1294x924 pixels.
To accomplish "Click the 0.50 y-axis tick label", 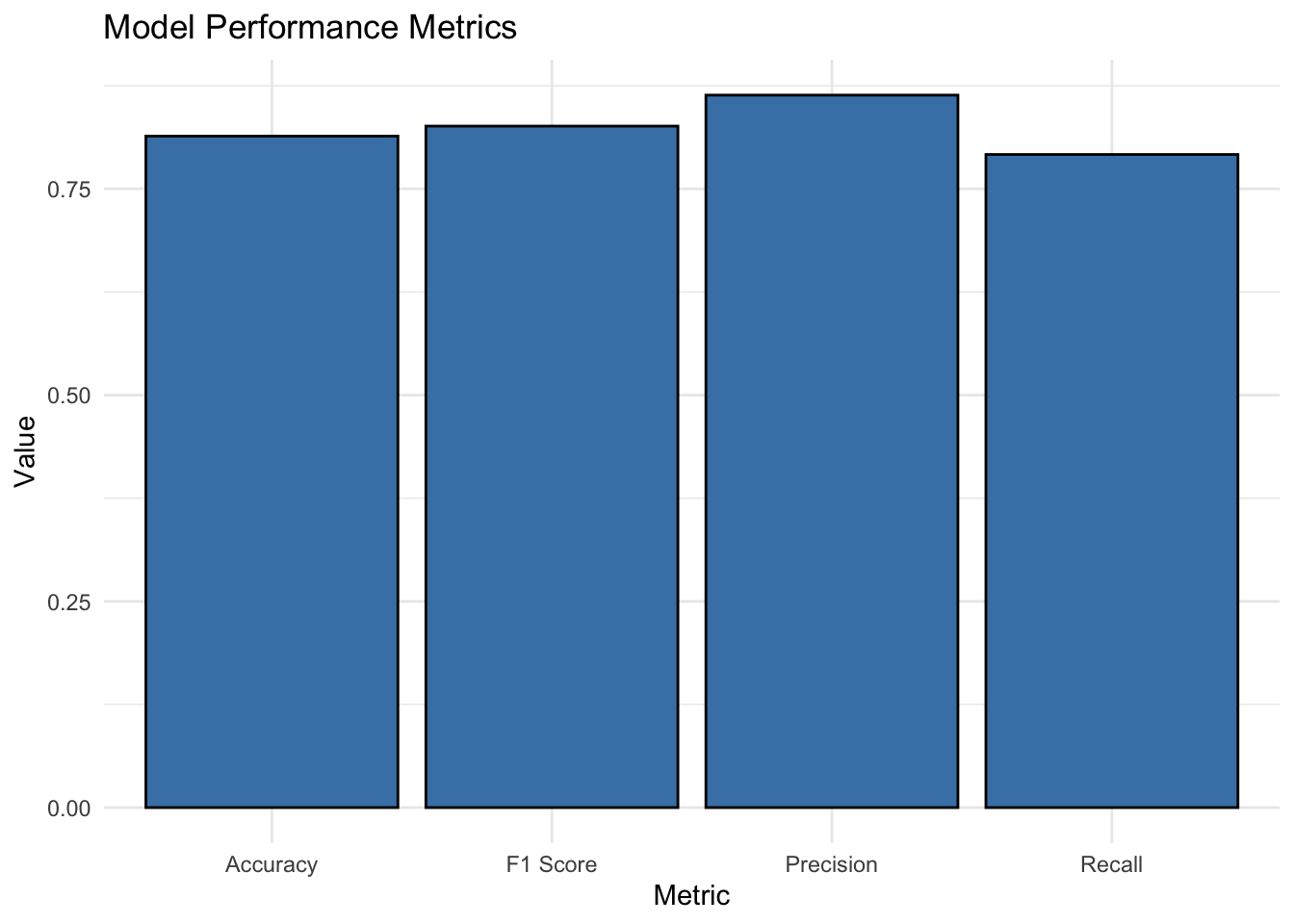I will tap(69, 396).
